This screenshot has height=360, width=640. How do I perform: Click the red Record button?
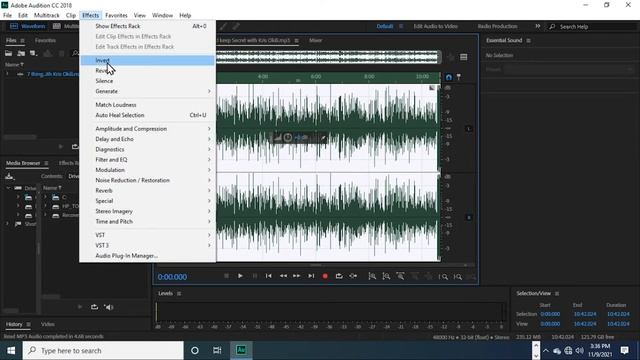325,276
